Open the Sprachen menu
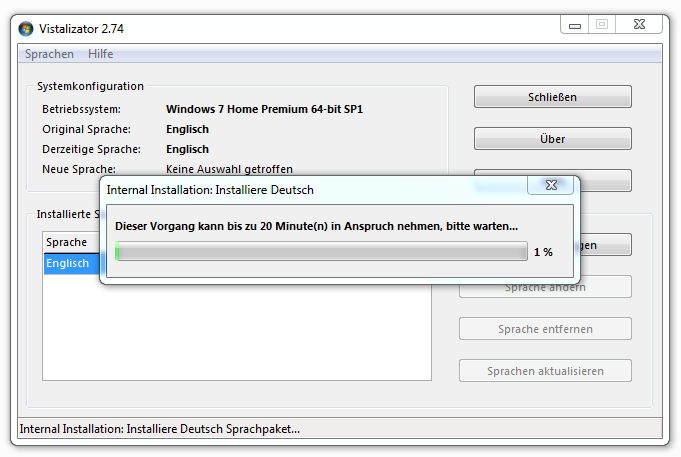 pyautogui.click(x=49, y=54)
